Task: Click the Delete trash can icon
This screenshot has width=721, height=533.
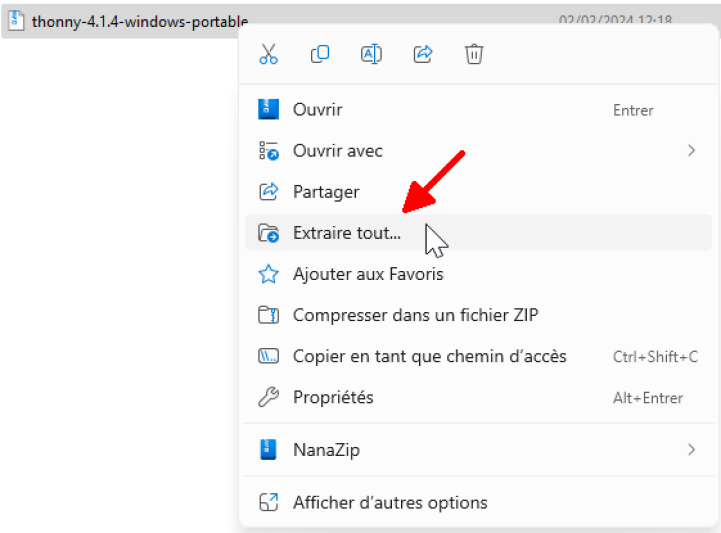Action: point(474,55)
